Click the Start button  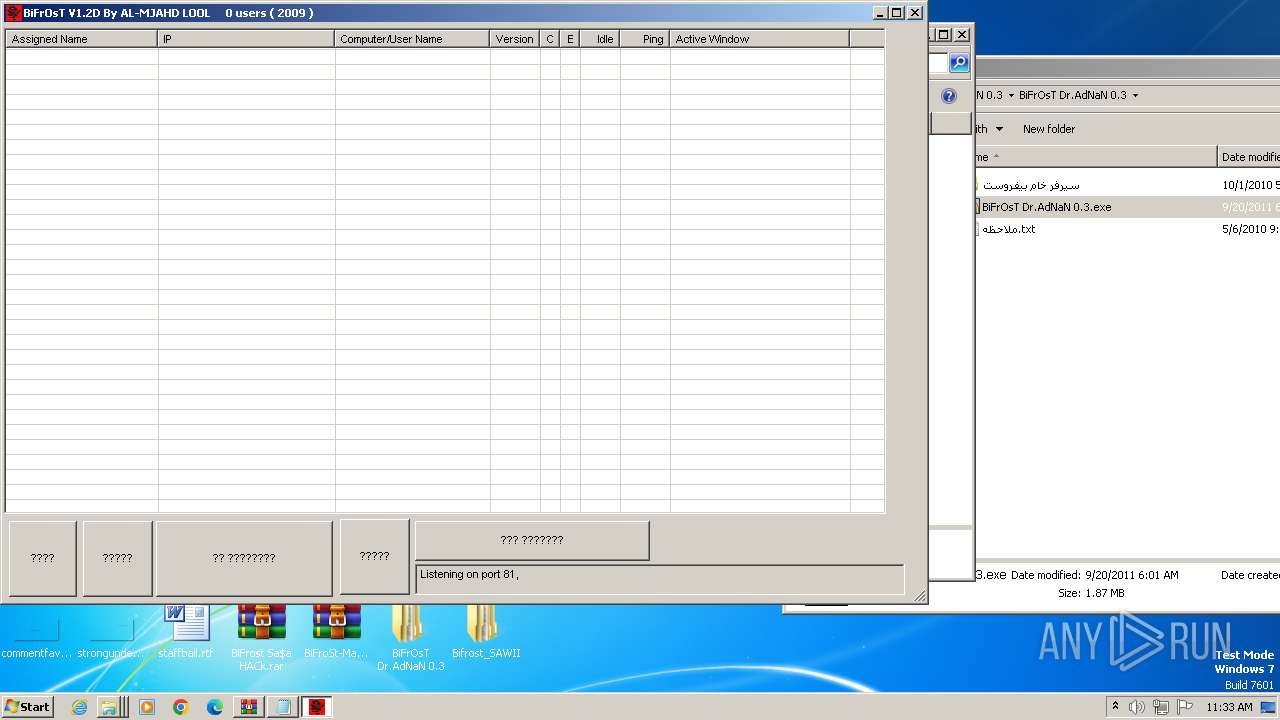click(27, 707)
